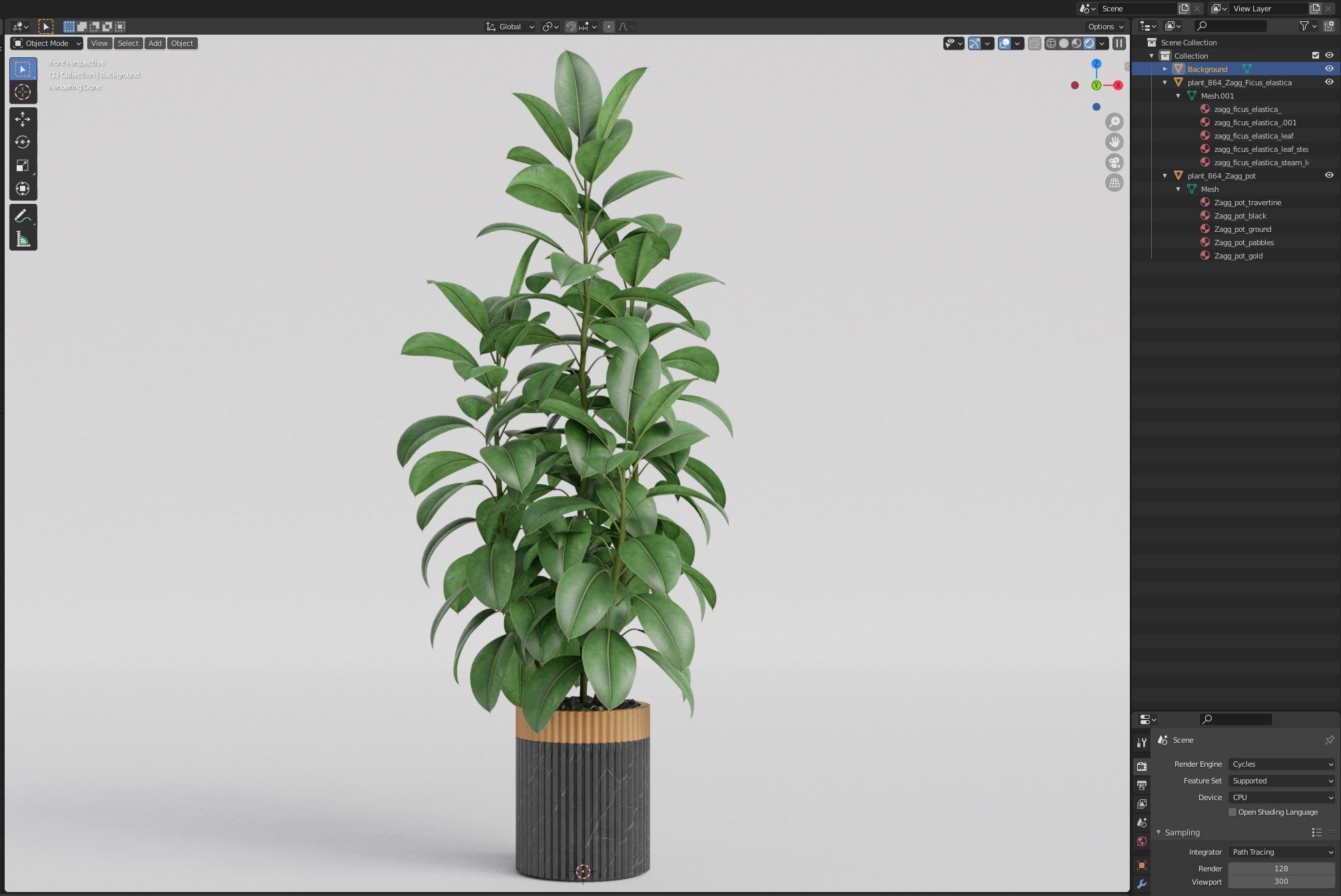Click the Z axis on navigation gizmo
The height and width of the screenshot is (896, 1341).
tap(1096, 64)
